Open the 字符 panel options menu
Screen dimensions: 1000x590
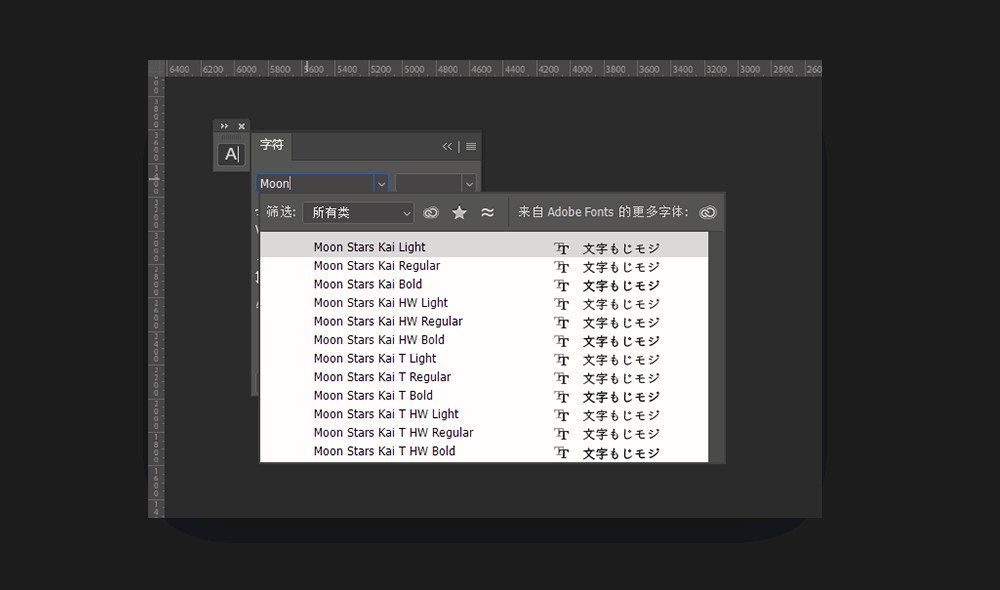point(471,146)
